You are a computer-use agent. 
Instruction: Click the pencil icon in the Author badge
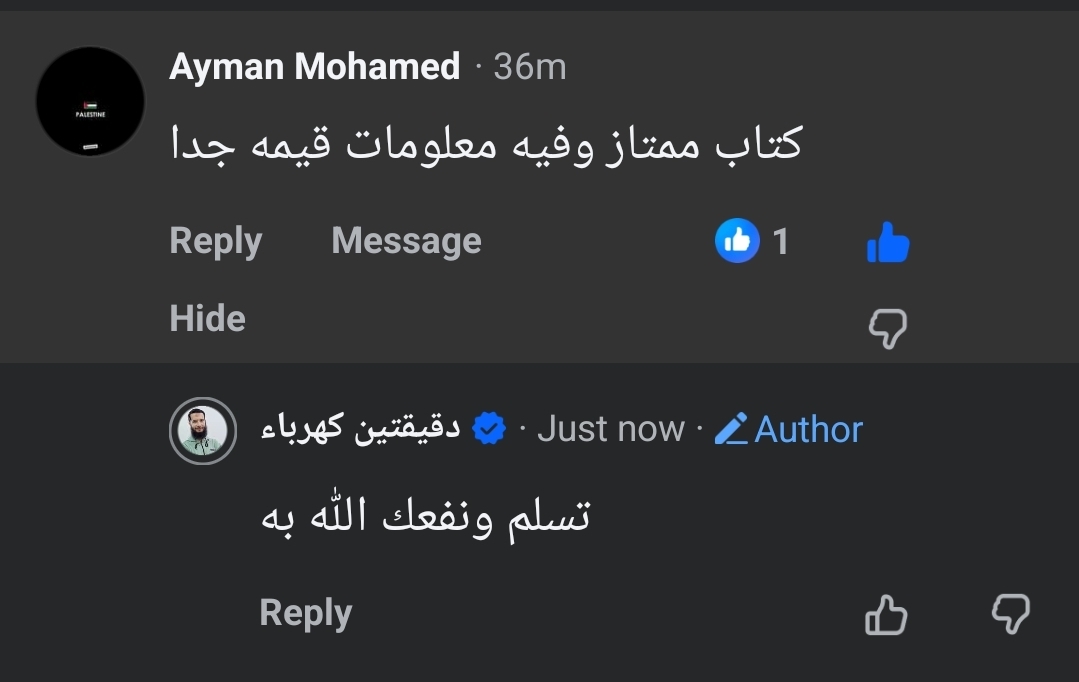734,429
